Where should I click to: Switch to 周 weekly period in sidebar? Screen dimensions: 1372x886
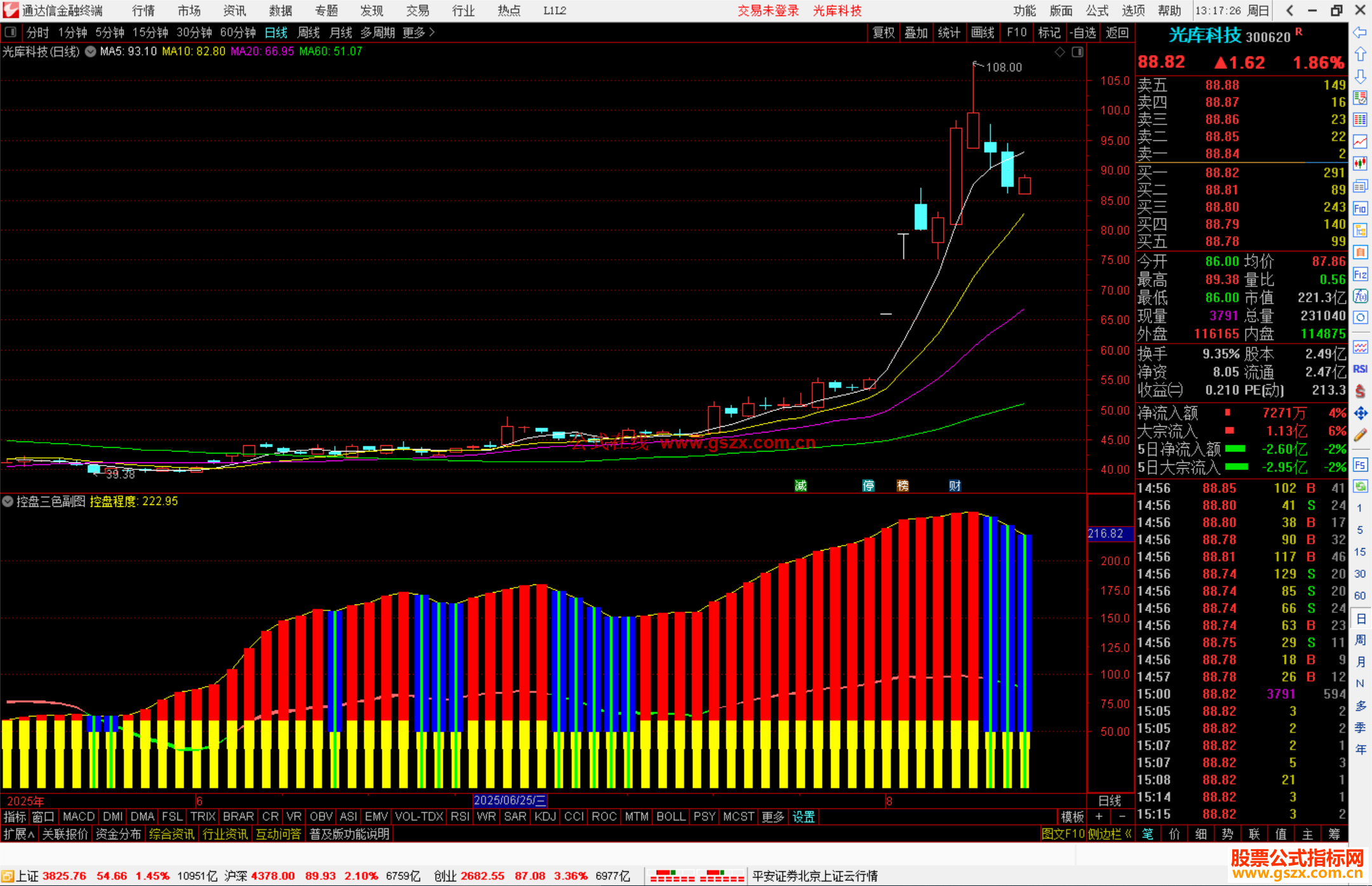pos(1359,640)
